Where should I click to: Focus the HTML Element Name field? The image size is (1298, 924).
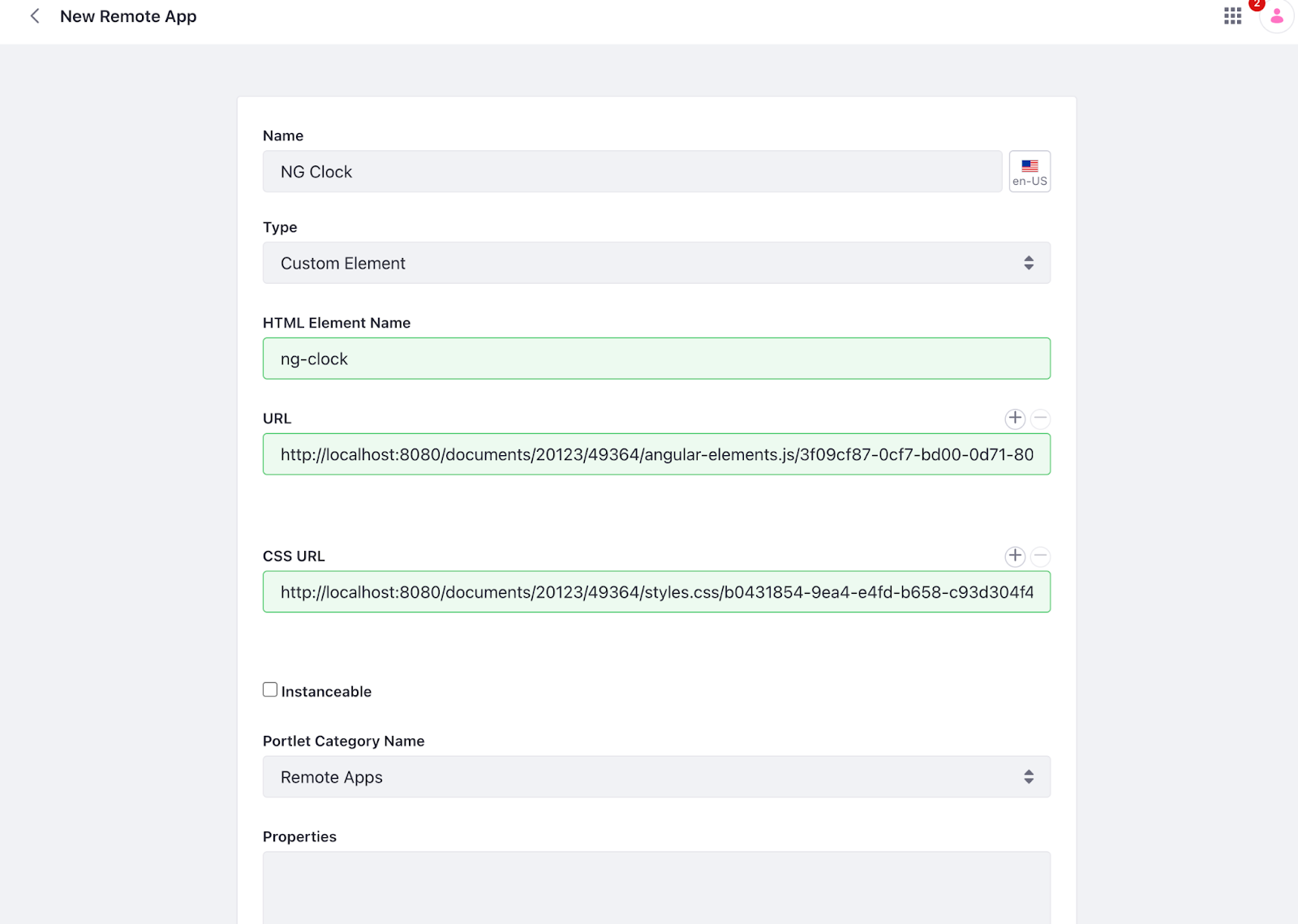click(x=655, y=359)
